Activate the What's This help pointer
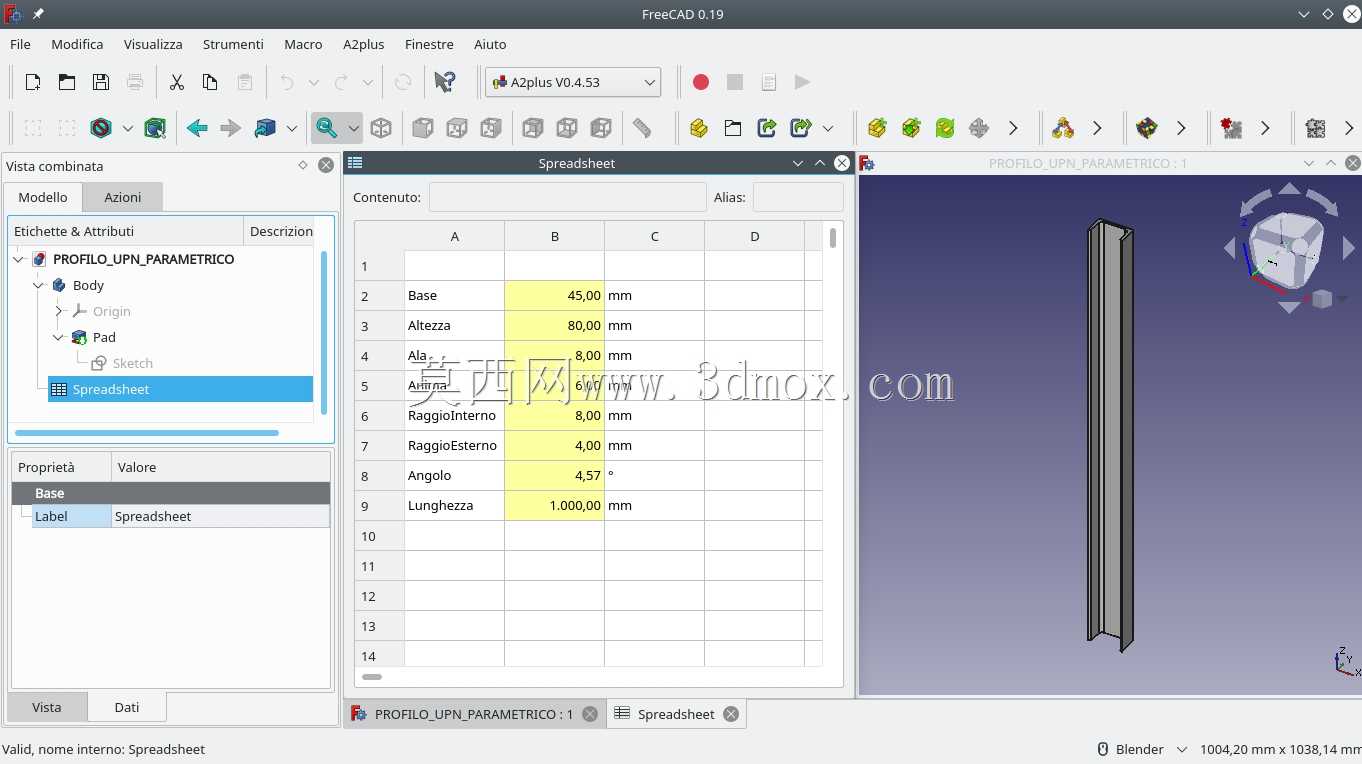Screen dimensions: 1362x764 coord(445,82)
